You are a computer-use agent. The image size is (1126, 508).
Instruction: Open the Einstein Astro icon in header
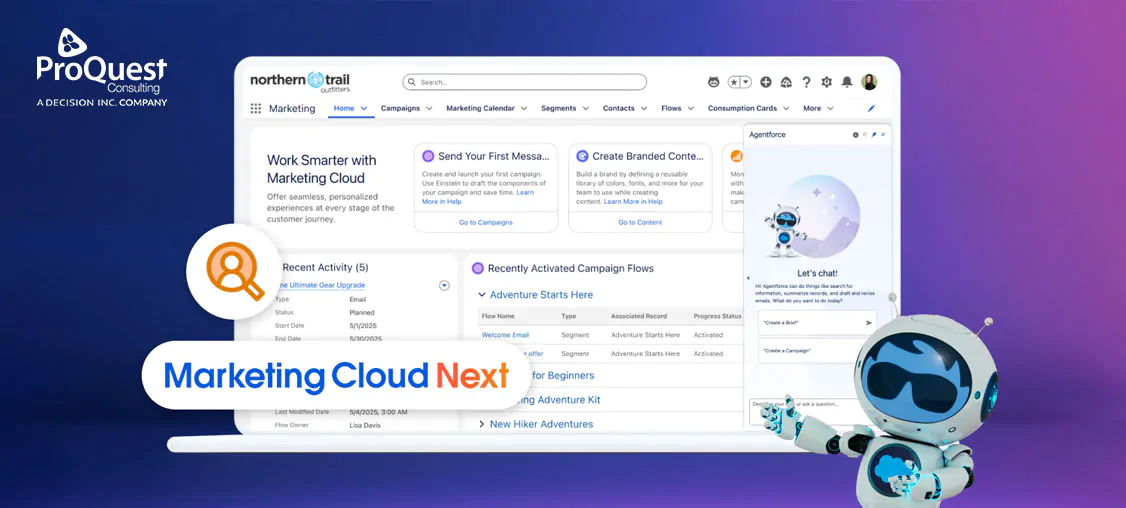point(713,83)
